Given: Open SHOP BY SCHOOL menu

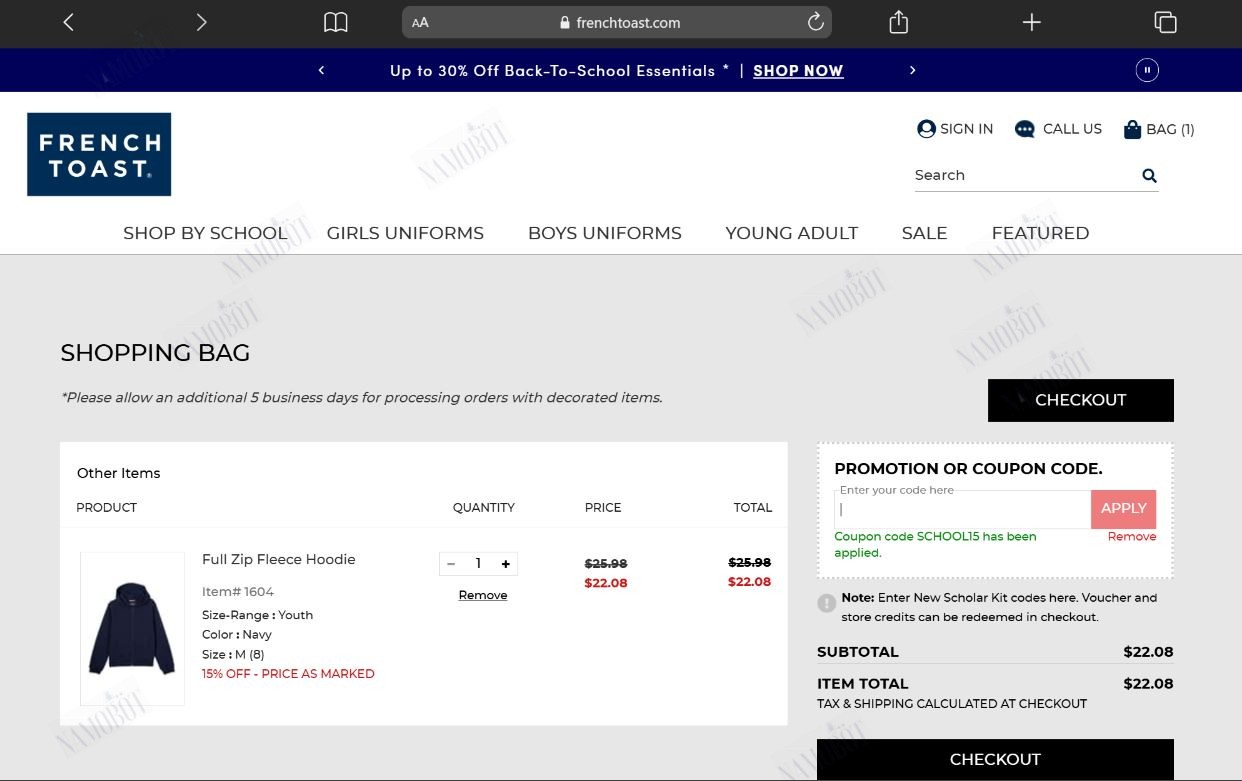Looking at the screenshot, I should (205, 233).
